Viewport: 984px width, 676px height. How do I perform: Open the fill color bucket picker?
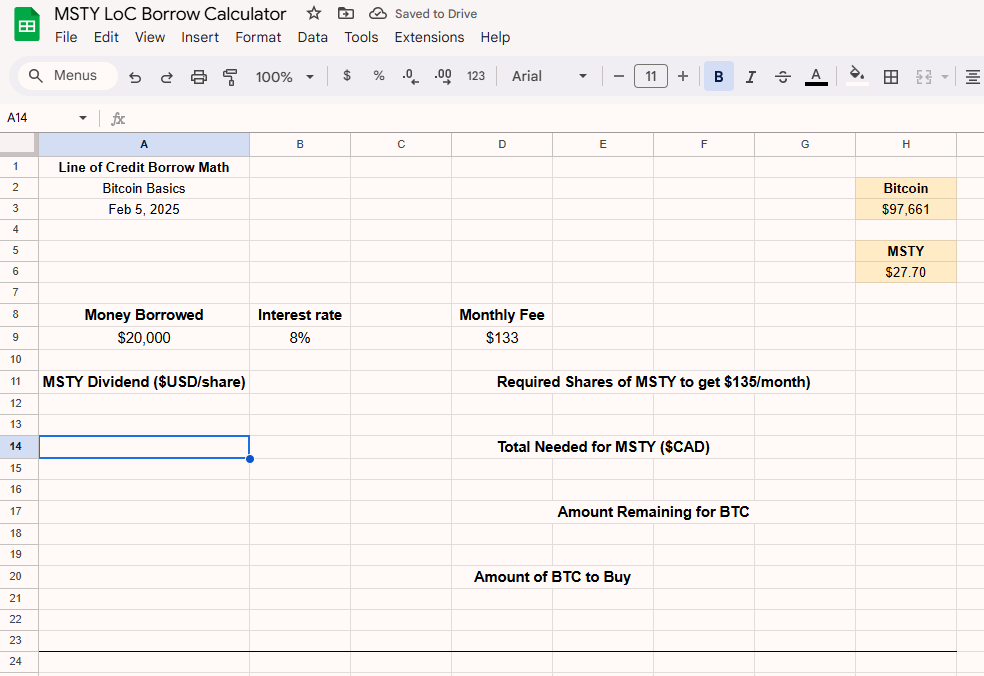point(857,75)
